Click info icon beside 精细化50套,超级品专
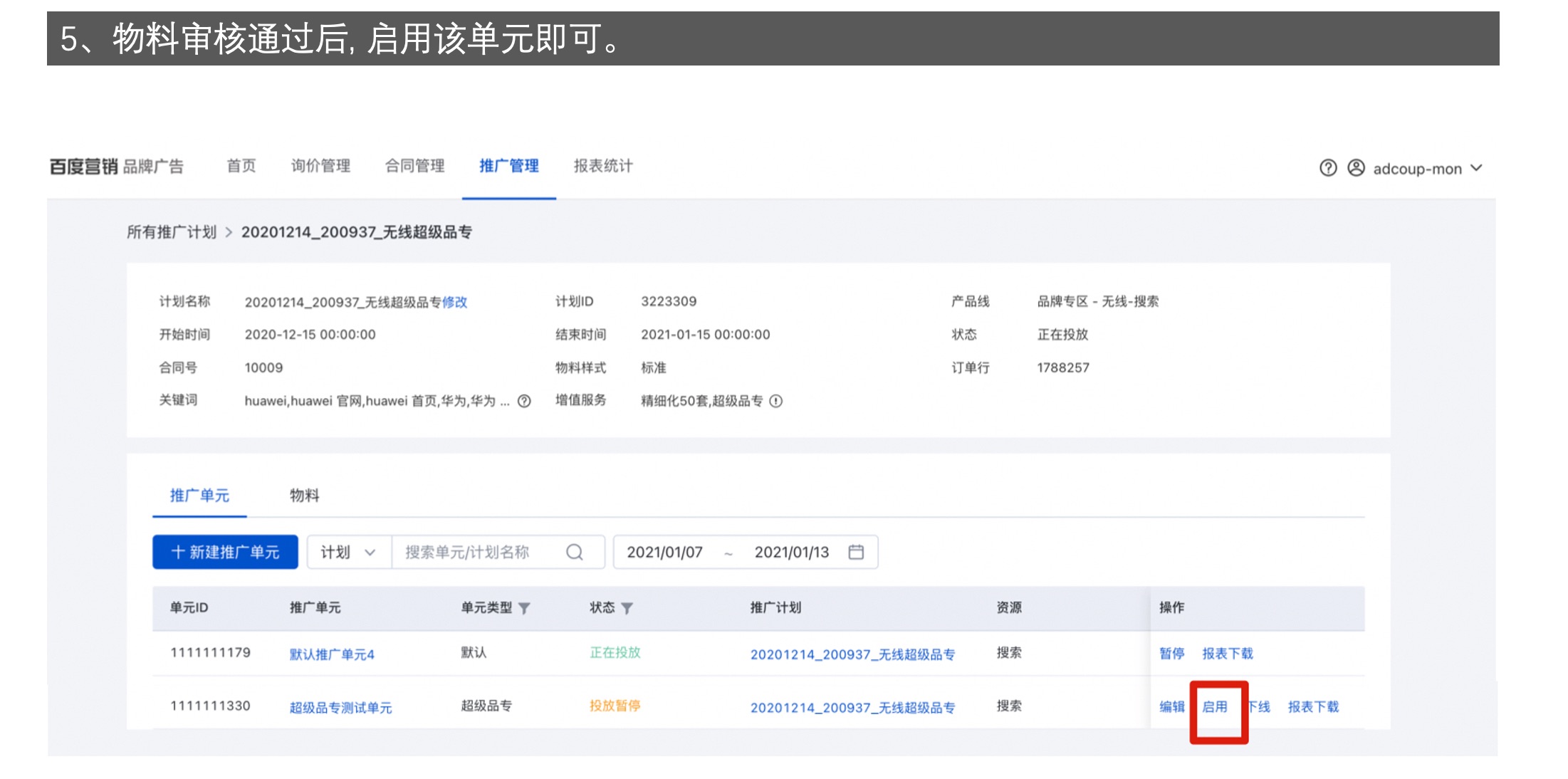The height and width of the screenshot is (779, 1568). pyautogui.click(x=776, y=401)
